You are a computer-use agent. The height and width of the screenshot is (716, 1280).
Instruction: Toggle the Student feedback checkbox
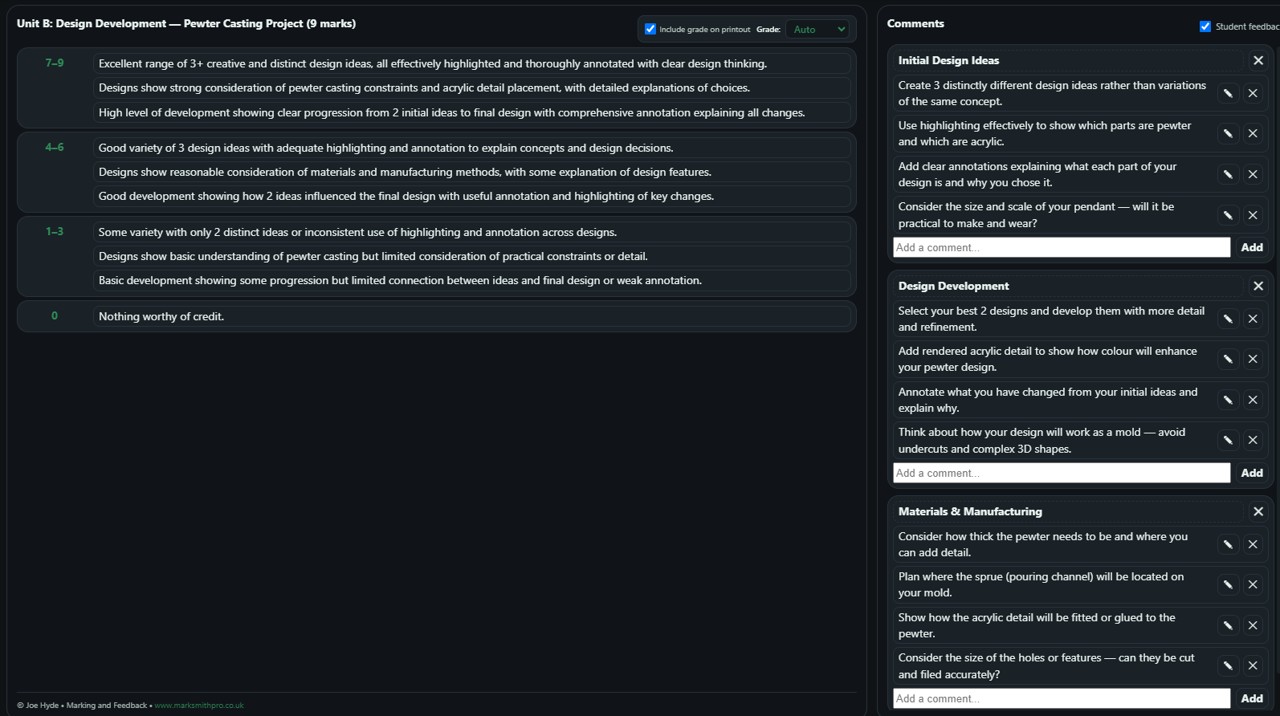tap(1205, 26)
